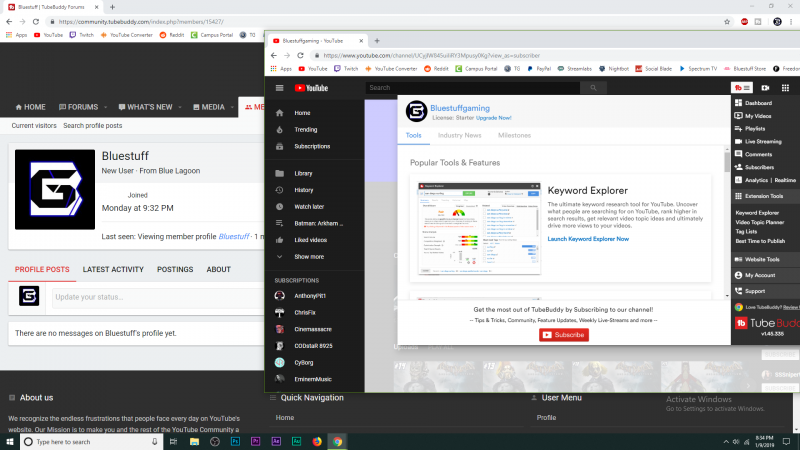Switch to Latest Activity profile tab

pyautogui.click(x=113, y=269)
